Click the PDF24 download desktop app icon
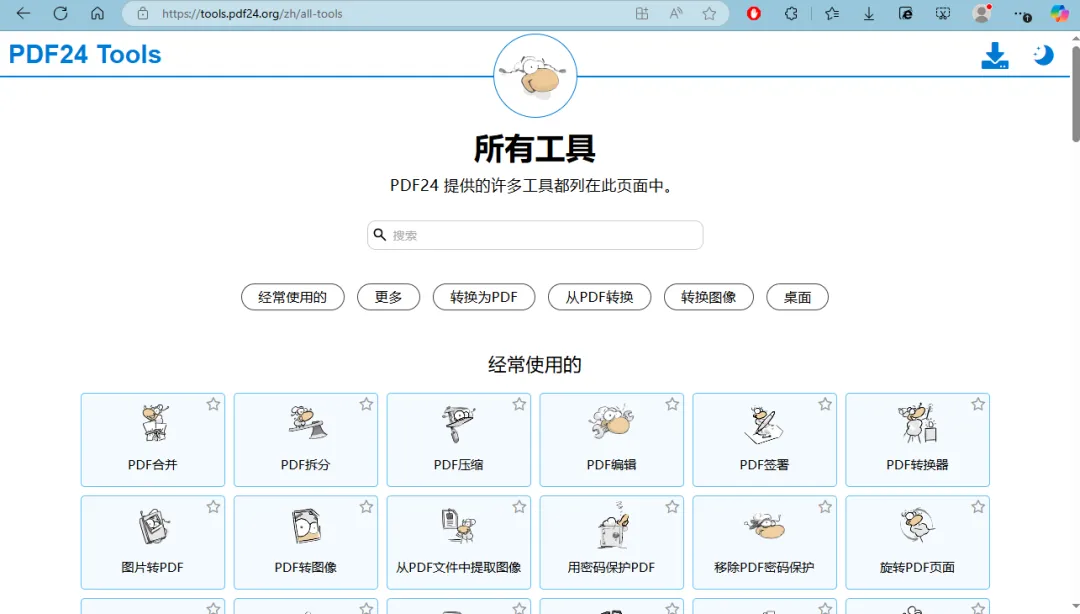1080x614 pixels. click(x=995, y=56)
